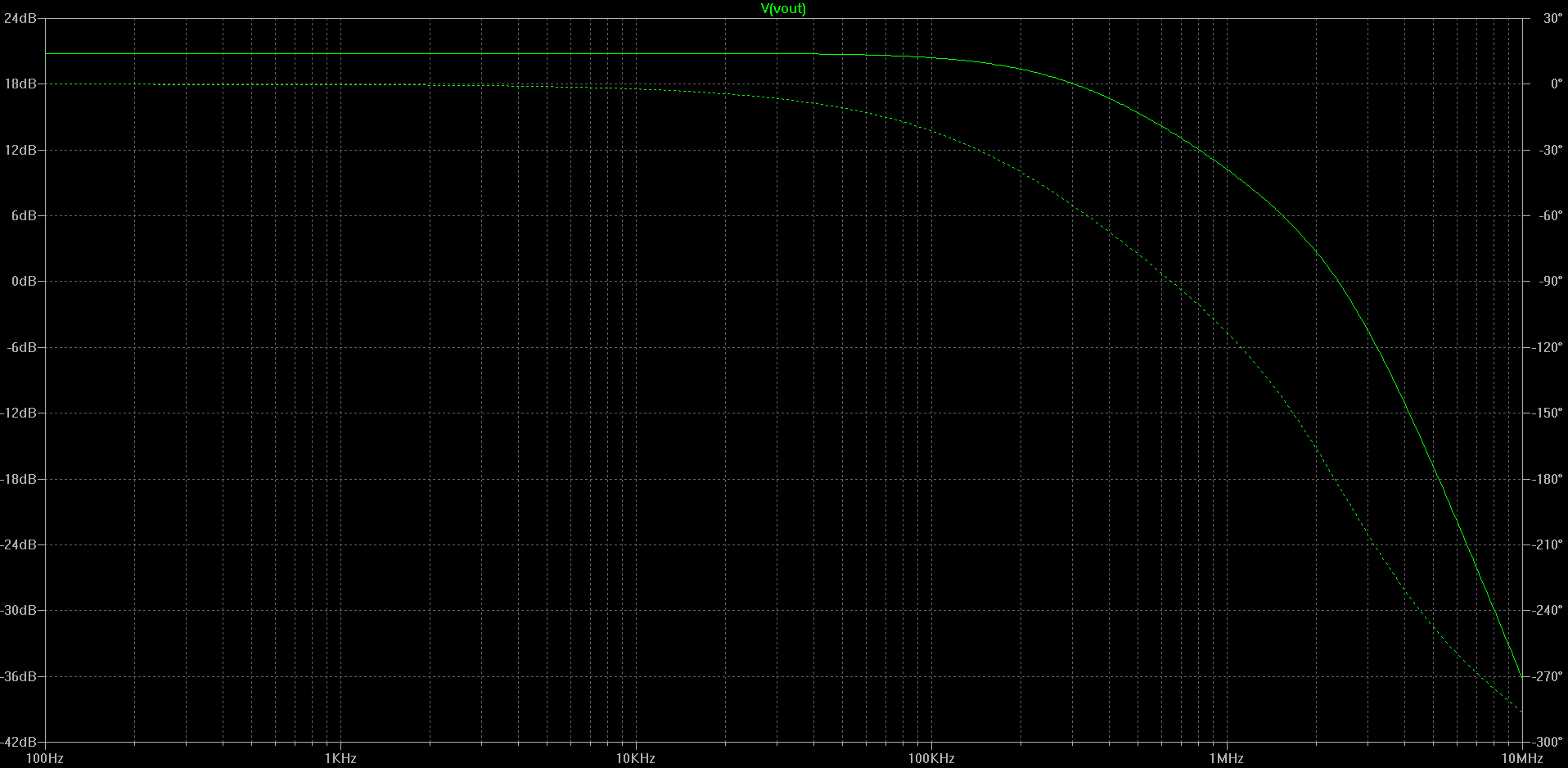
Task: Click the -150° phase axis label
Action: pos(1548,413)
